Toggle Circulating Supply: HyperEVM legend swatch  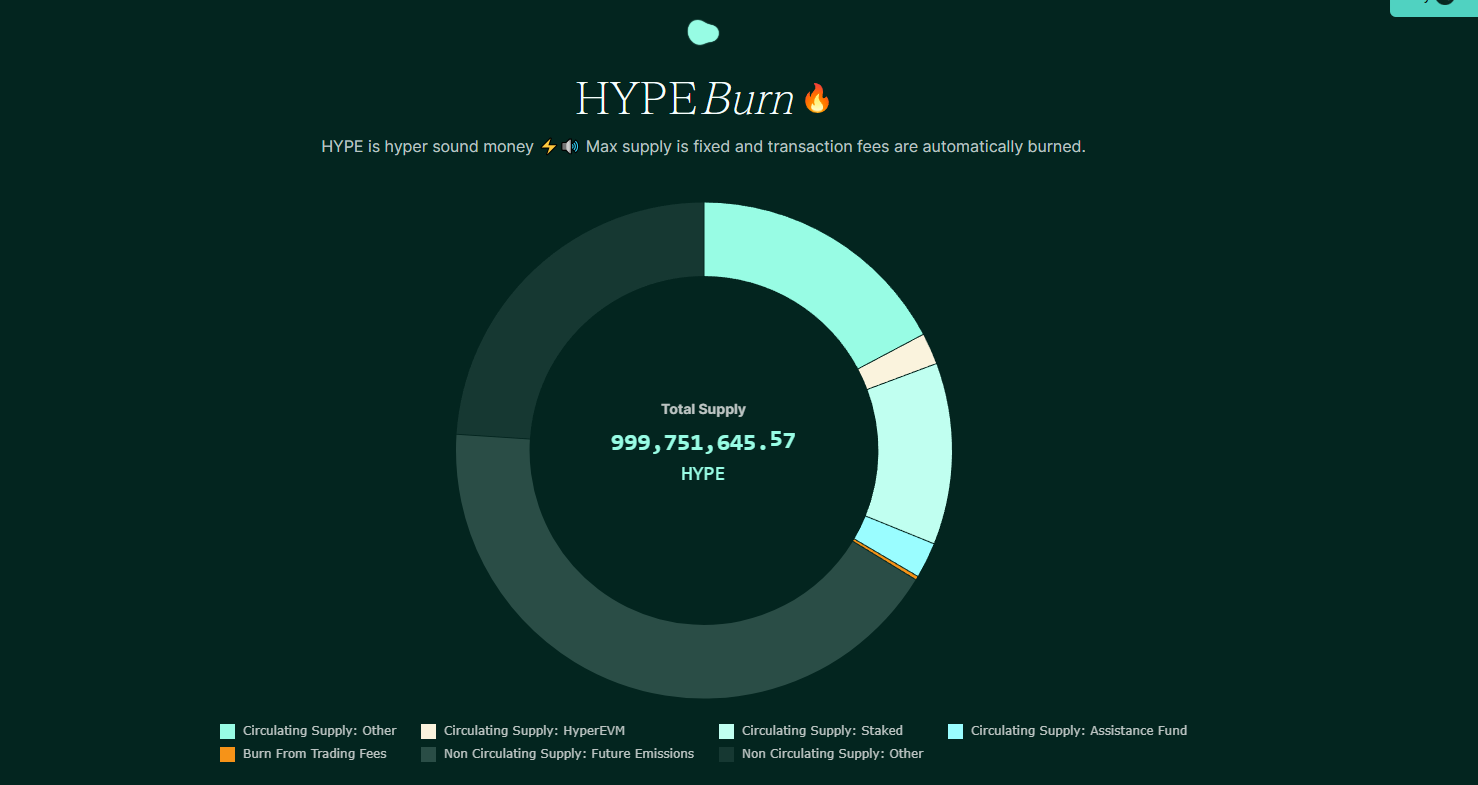point(428,731)
